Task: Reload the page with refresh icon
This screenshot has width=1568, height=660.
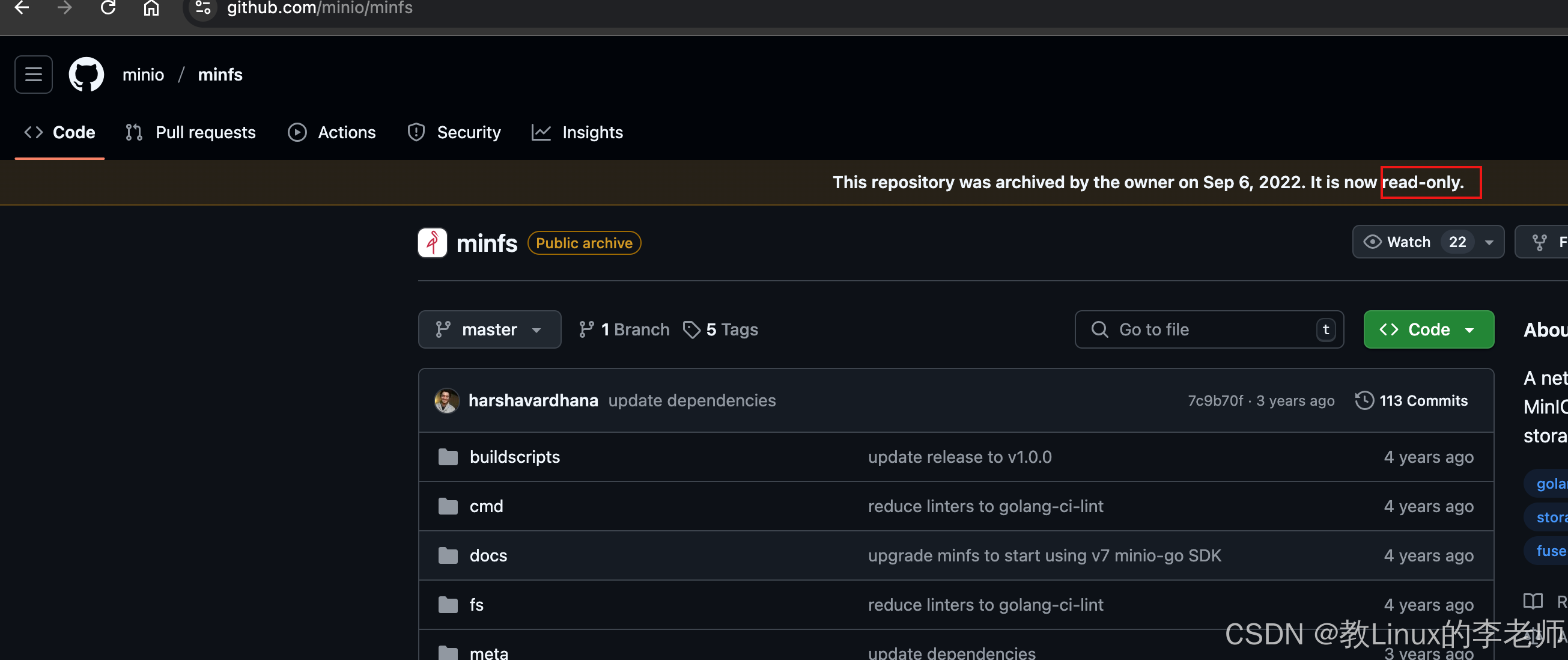Action: point(108,8)
